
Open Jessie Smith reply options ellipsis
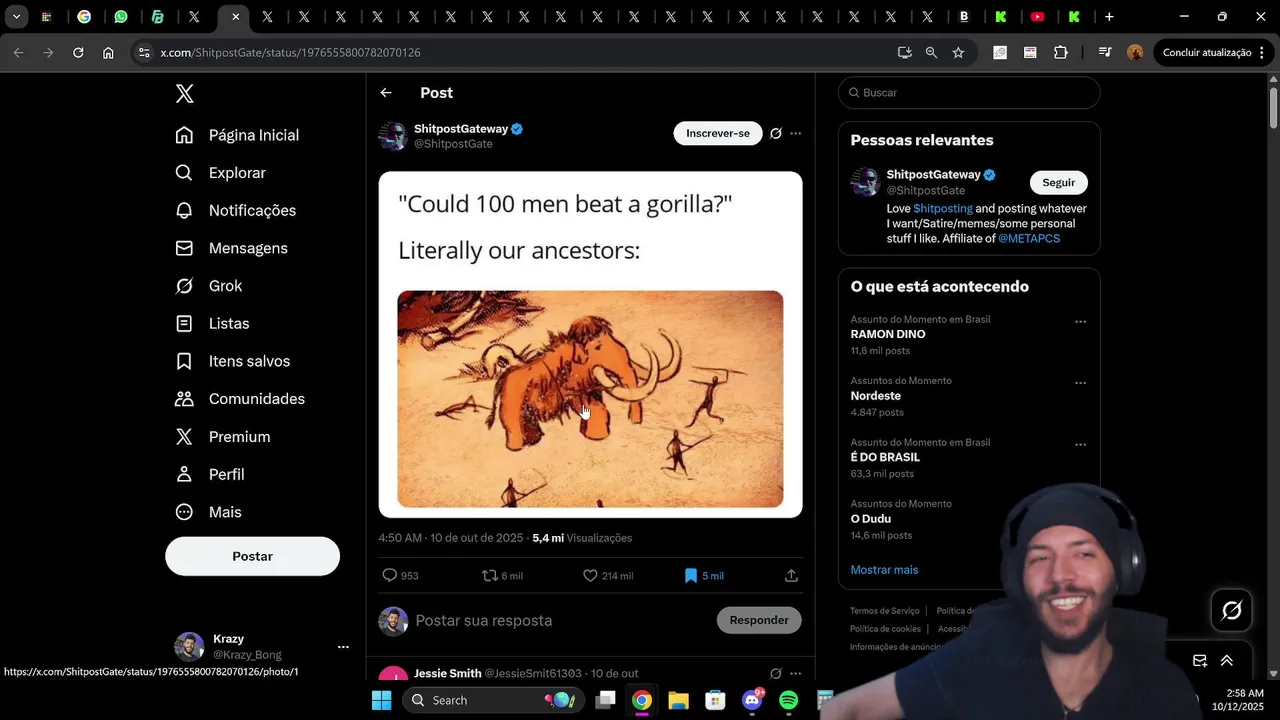click(796, 673)
